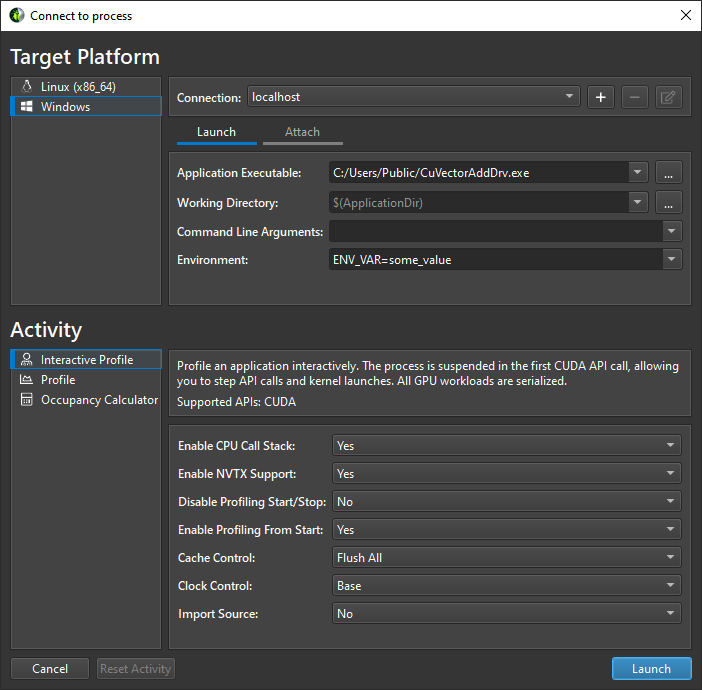Expand Working Directory dropdown arrow
The height and width of the screenshot is (690, 702).
tap(638, 202)
